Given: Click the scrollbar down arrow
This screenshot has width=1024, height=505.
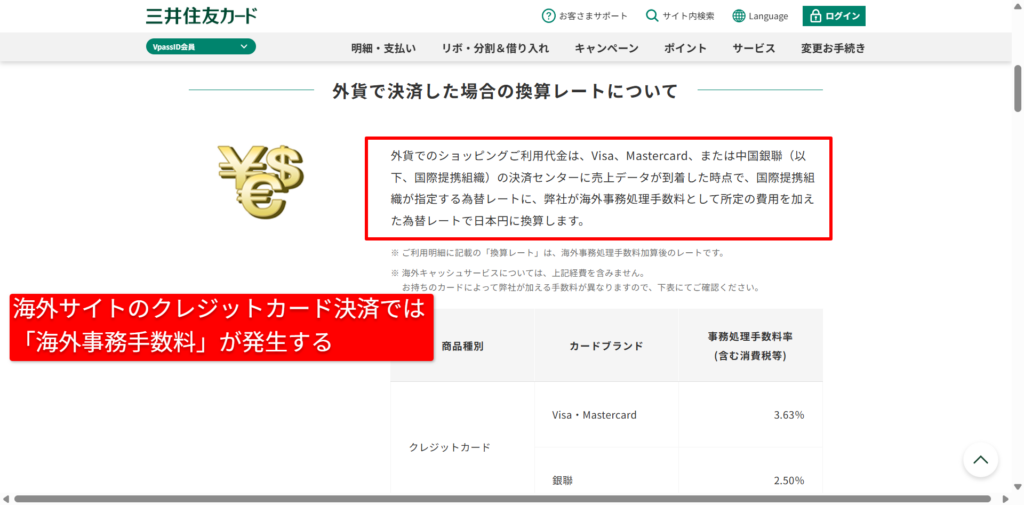Looking at the screenshot, I should click(x=1017, y=489).
